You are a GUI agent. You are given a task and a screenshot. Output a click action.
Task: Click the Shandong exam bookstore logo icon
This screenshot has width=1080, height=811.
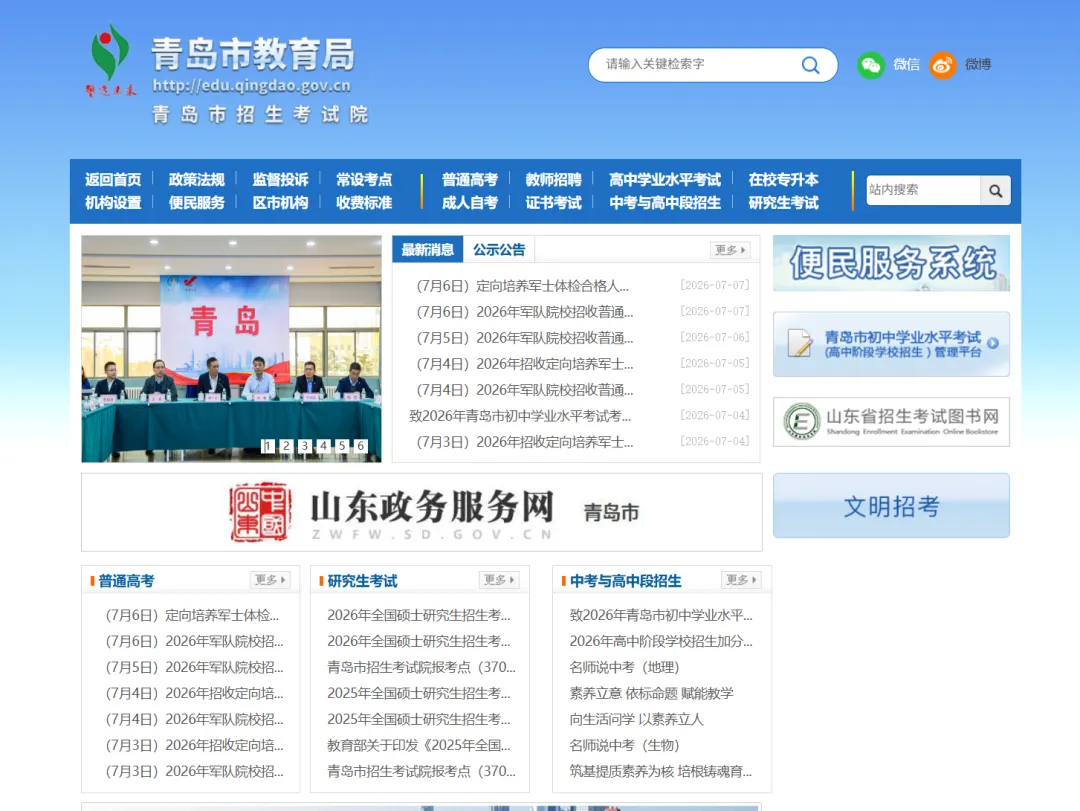coord(801,421)
